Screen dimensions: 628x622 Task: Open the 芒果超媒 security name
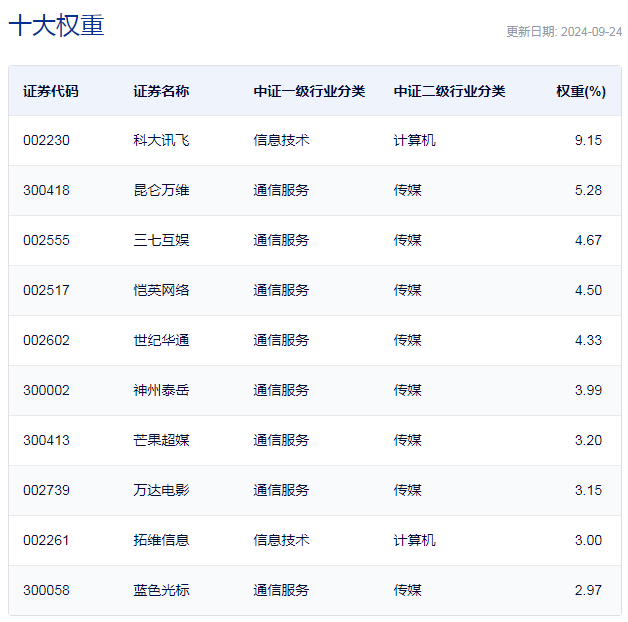coord(161,440)
